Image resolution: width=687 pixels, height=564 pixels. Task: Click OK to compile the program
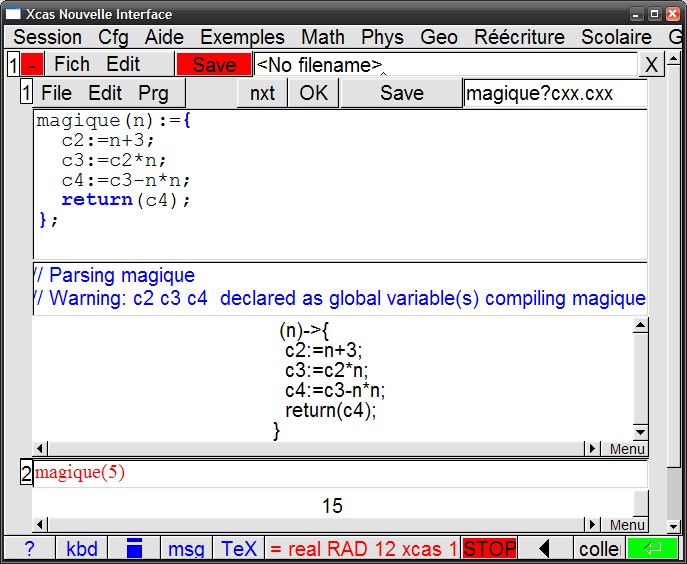click(x=313, y=93)
